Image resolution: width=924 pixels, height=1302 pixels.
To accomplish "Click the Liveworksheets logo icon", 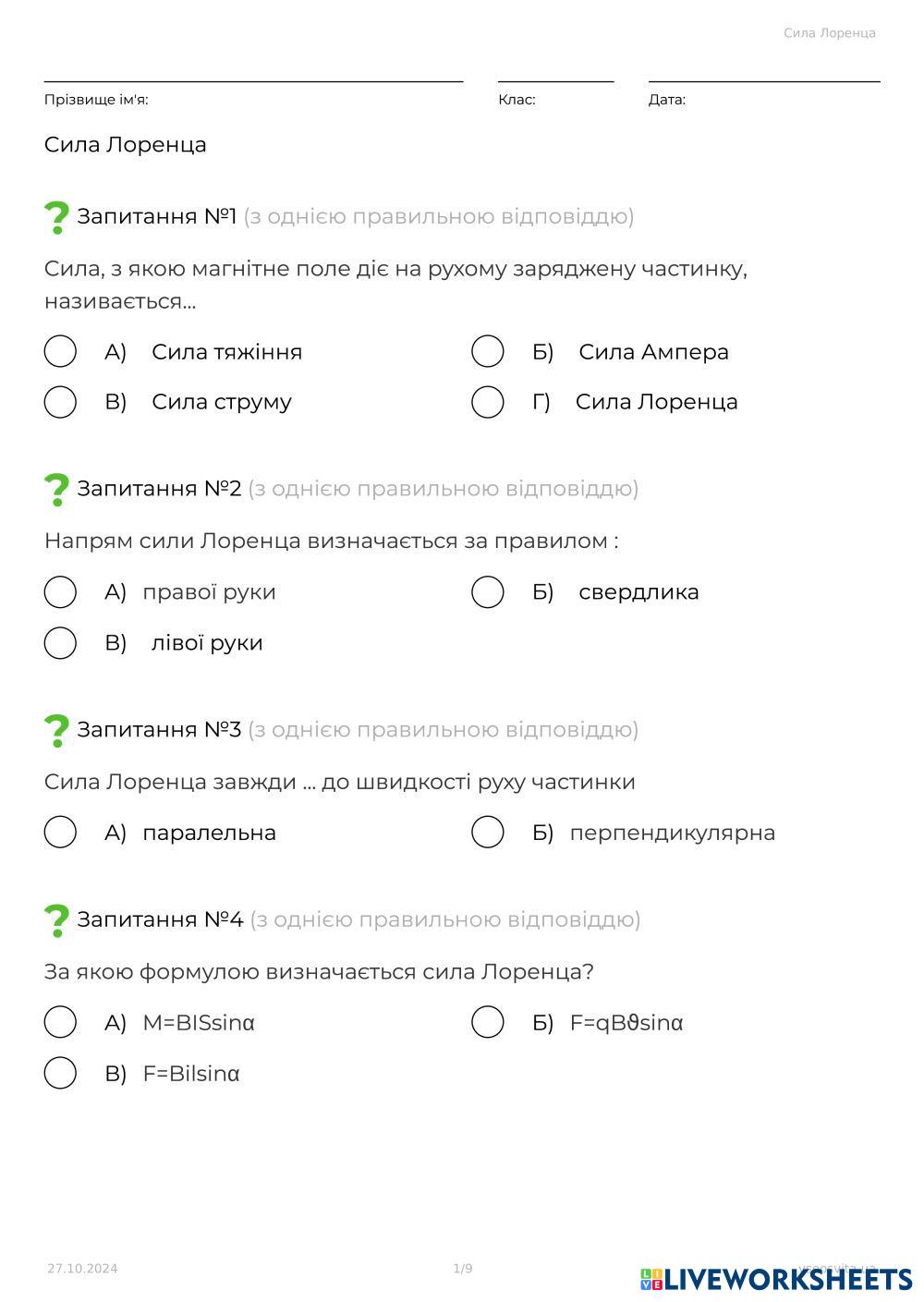I will point(651,1279).
